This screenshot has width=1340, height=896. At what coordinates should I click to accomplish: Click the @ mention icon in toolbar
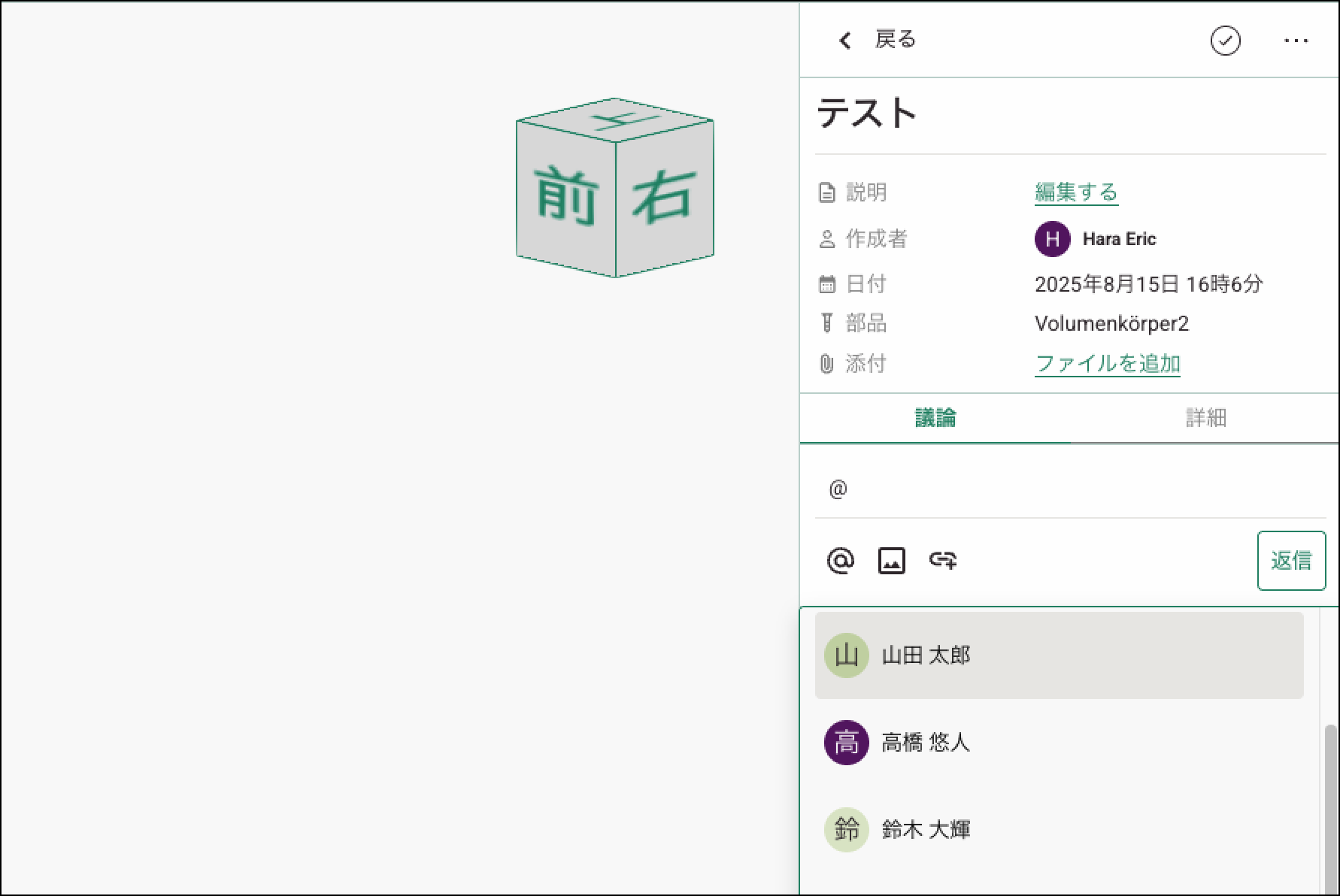tap(840, 561)
